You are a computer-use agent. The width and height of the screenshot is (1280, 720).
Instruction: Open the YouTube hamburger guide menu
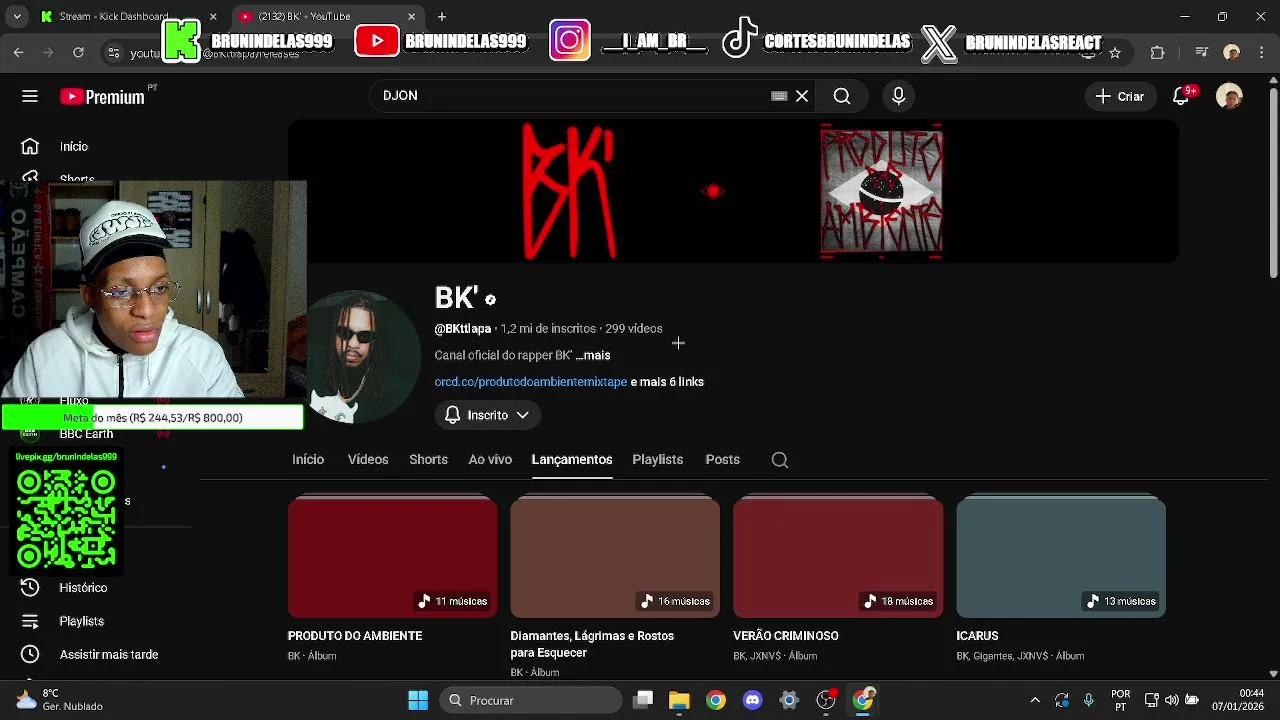click(x=30, y=96)
